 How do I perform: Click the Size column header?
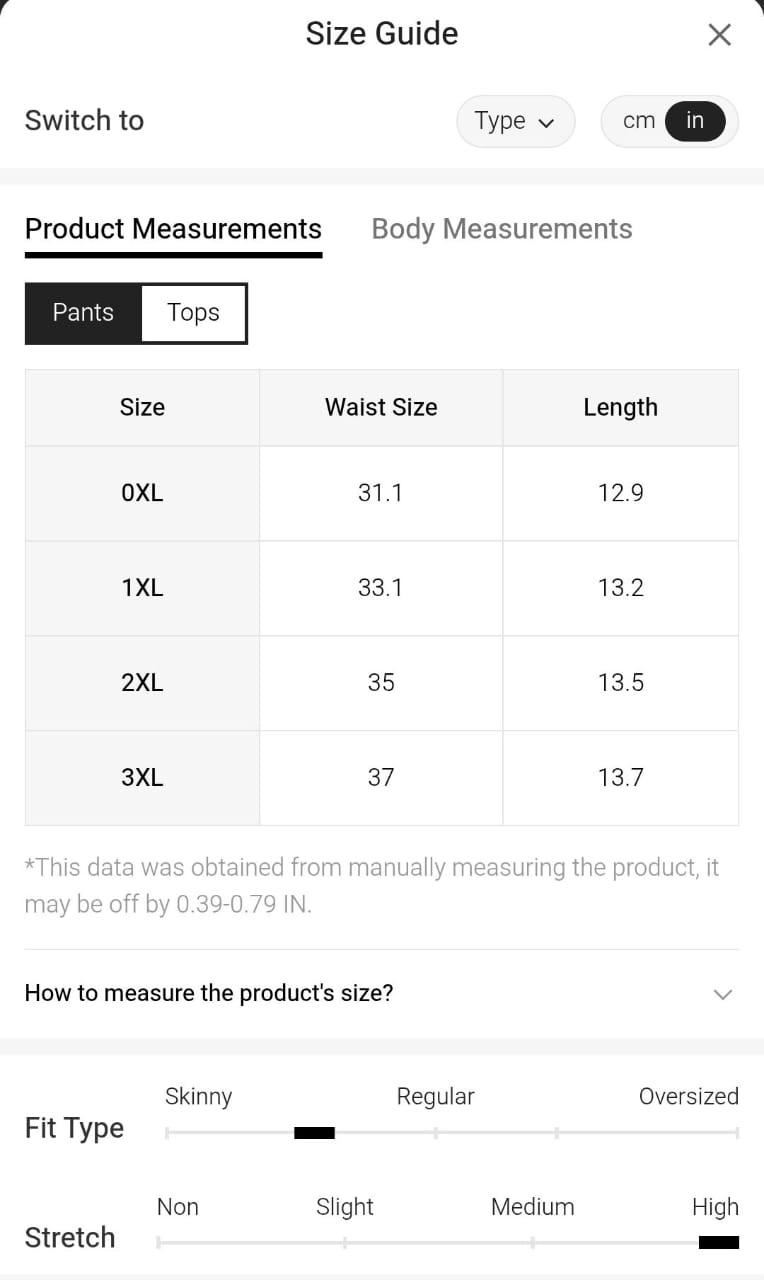click(142, 408)
